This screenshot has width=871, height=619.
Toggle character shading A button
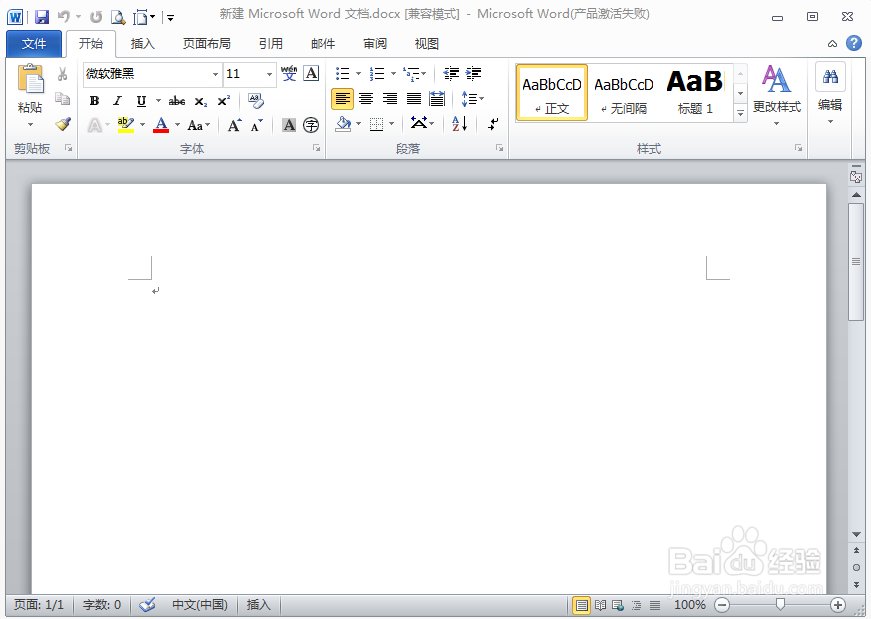pyautogui.click(x=289, y=125)
